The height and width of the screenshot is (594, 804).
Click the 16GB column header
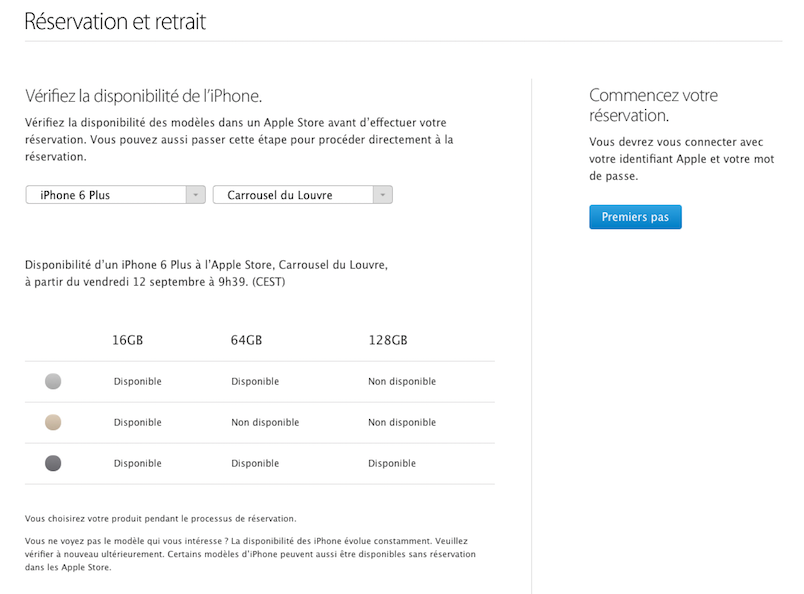(128, 340)
